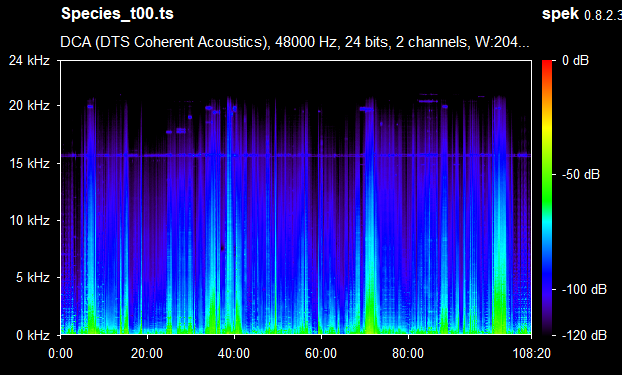622x375 pixels.
Task: Select the DCA codec description line
Action: tap(295, 42)
